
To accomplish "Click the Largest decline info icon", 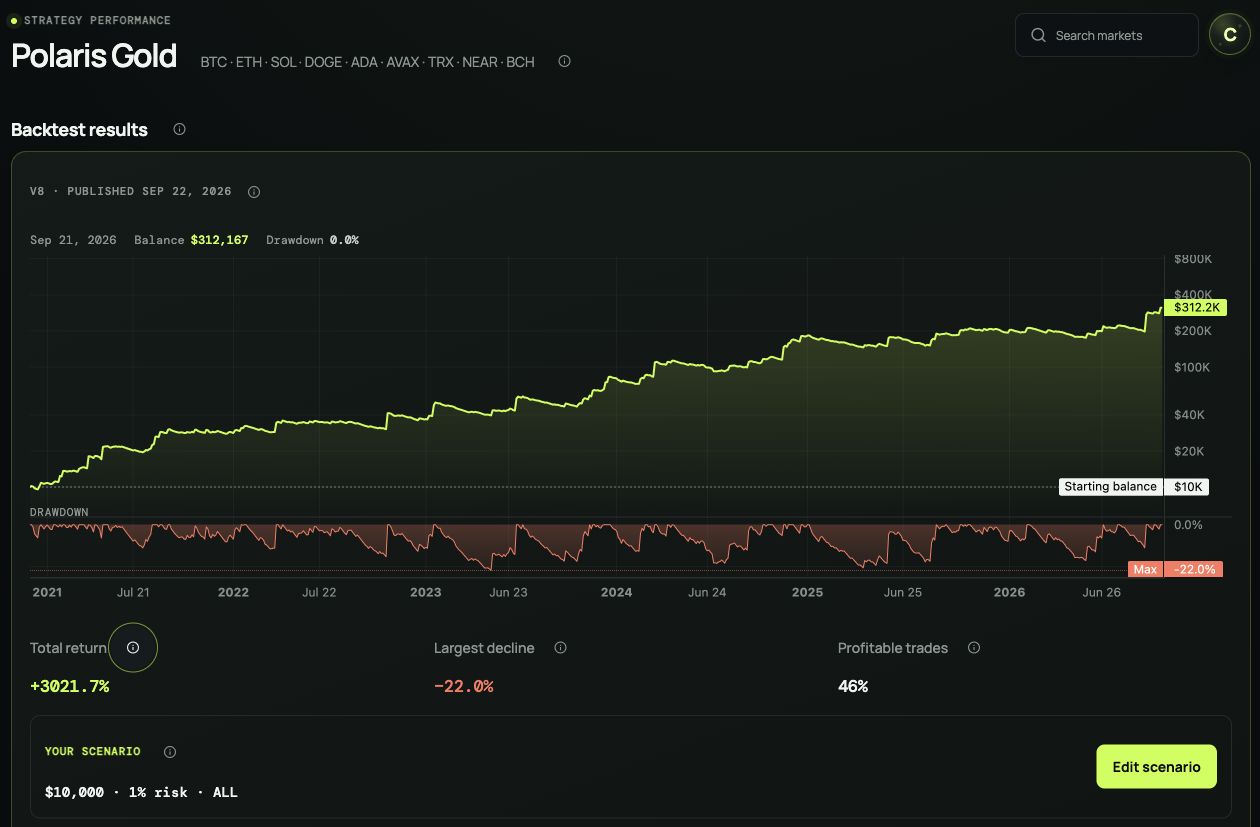I will click(x=560, y=647).
